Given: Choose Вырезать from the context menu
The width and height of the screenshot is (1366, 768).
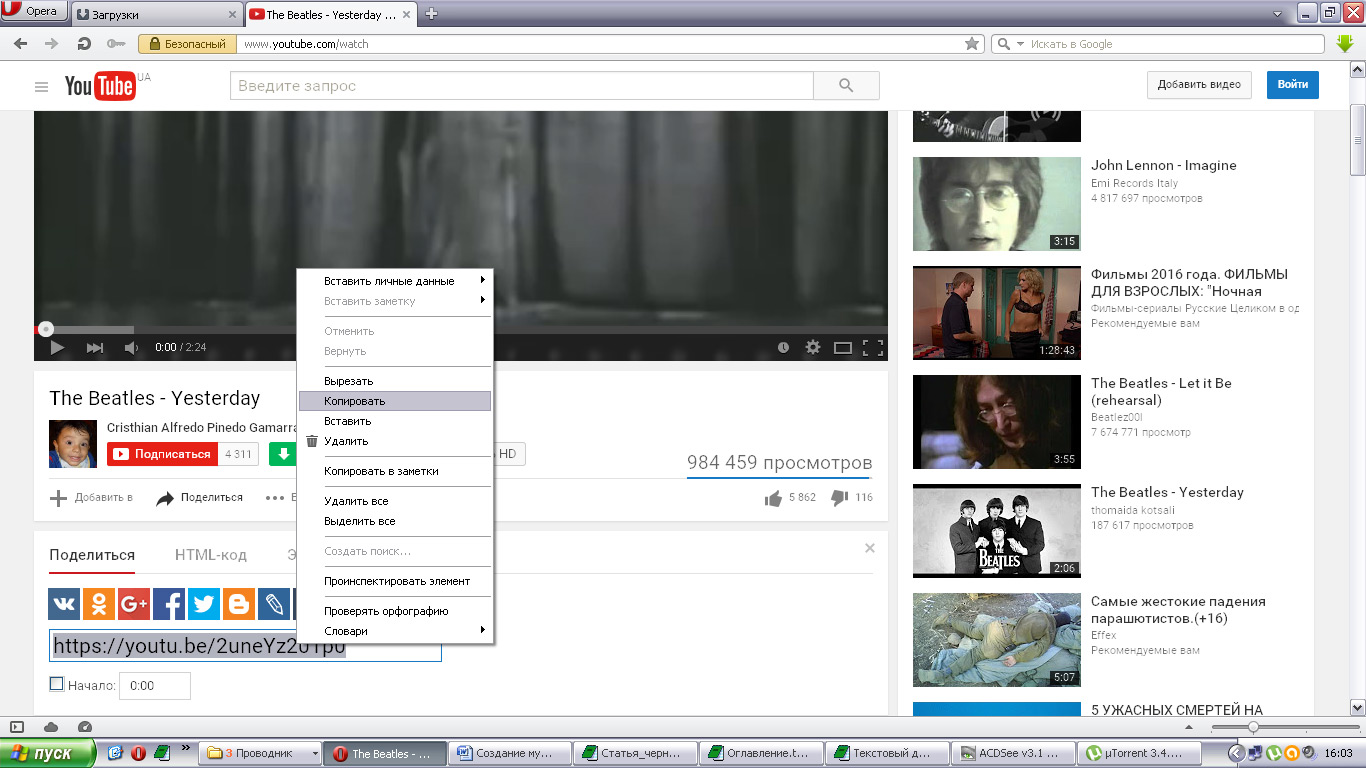Looking at the screenshot, I should tap(395, 381).
